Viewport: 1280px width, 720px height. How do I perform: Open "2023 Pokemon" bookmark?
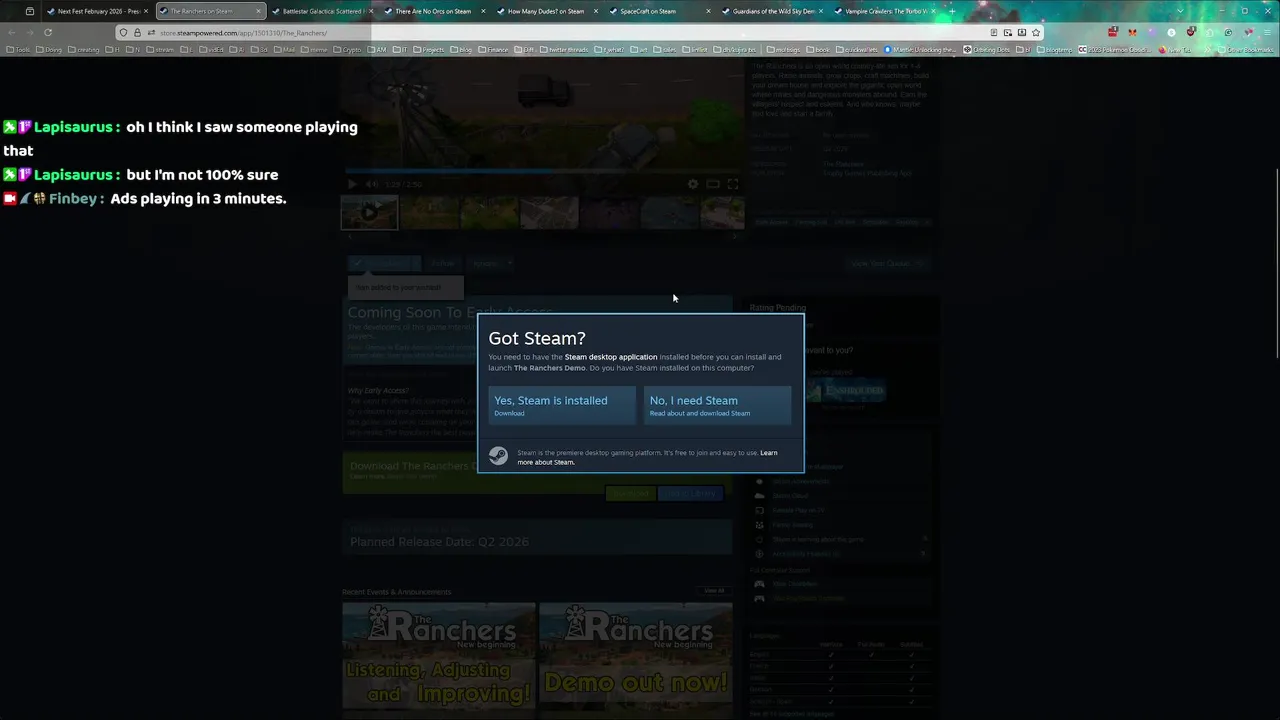click(1116, 49)
